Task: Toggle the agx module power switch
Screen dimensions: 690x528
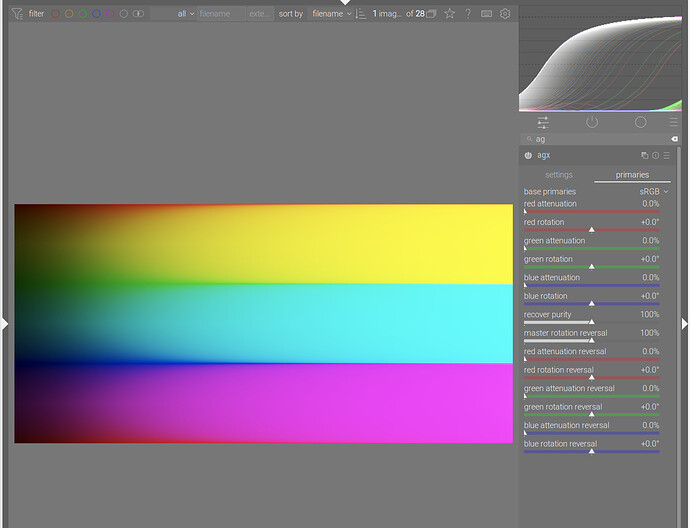Action: (x=528, y=155)
